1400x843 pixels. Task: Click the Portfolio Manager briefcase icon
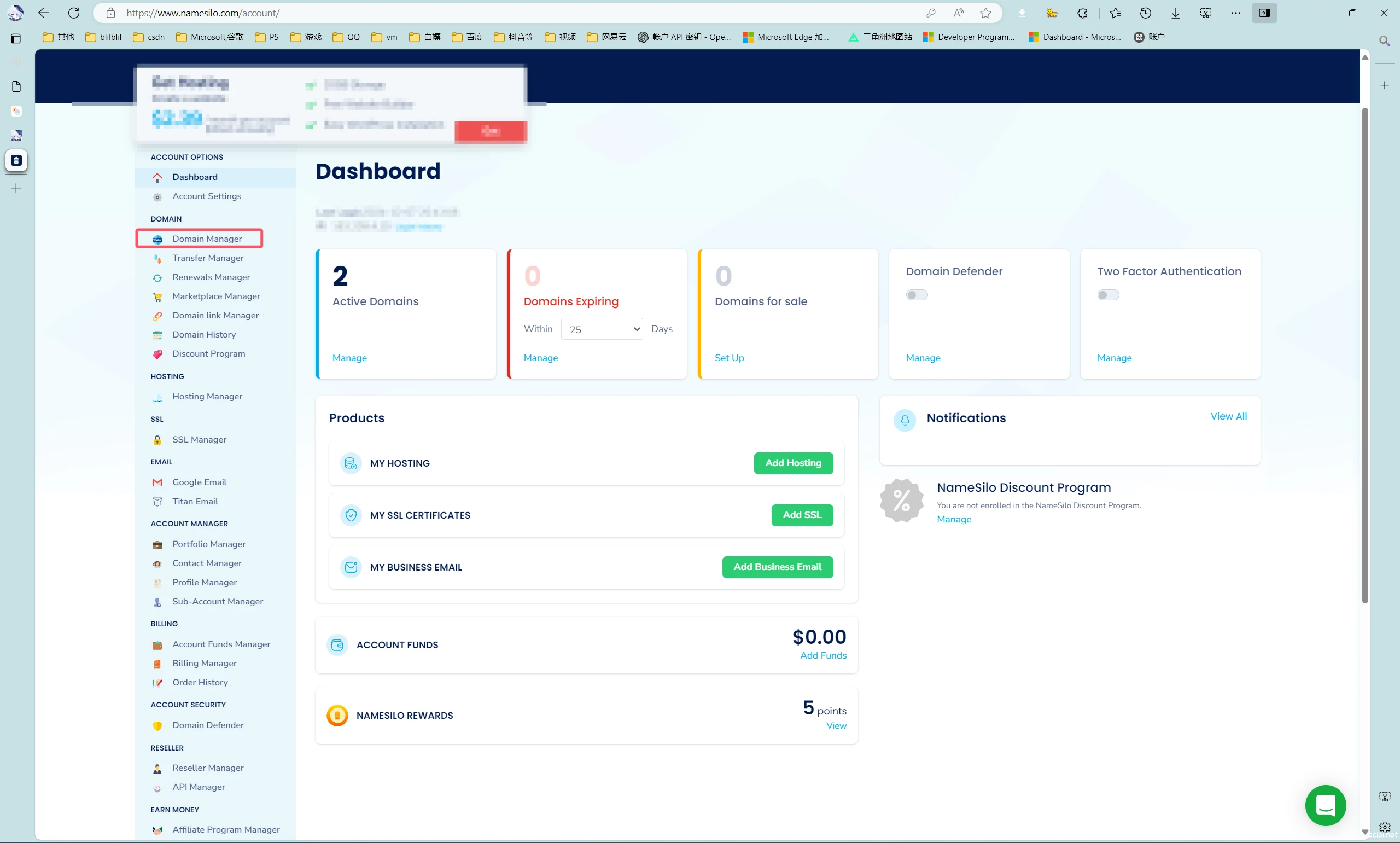(x=157, y=544)
